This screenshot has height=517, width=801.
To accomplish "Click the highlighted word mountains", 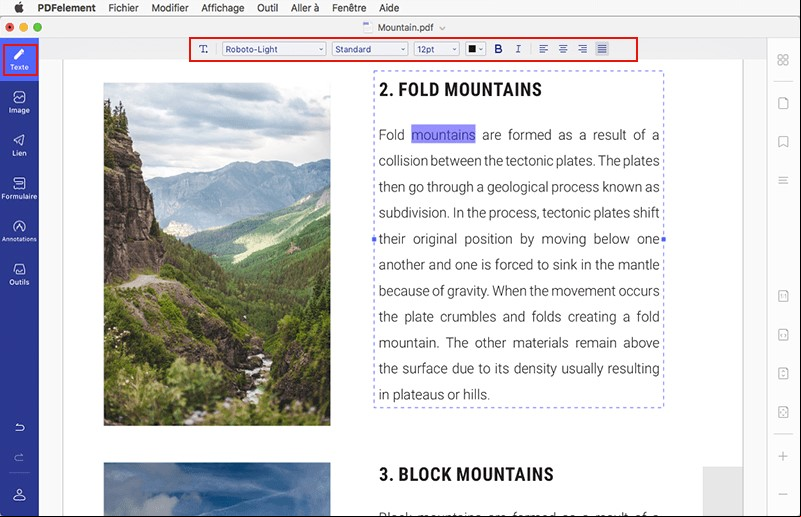I will pos(443,134).
